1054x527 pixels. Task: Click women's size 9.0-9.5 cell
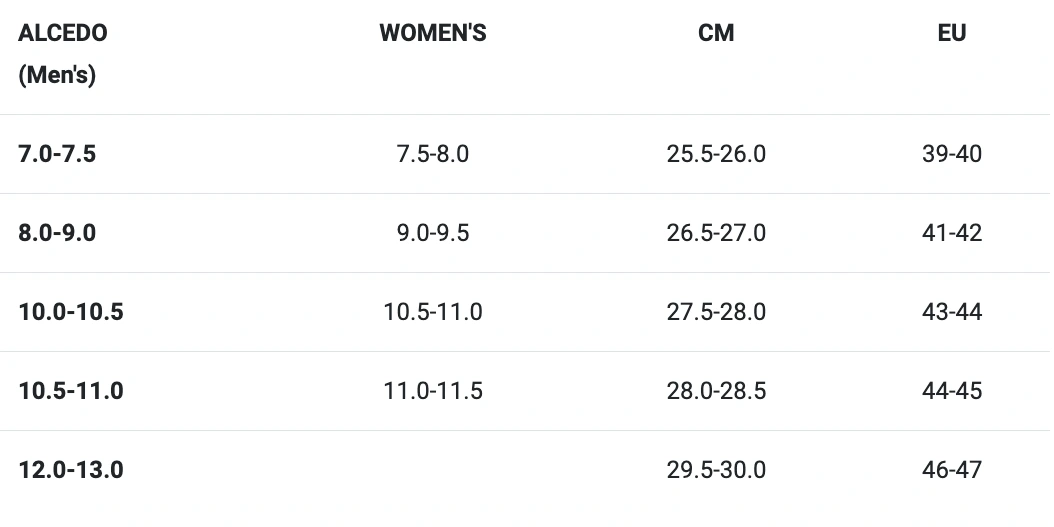(433, 233)
